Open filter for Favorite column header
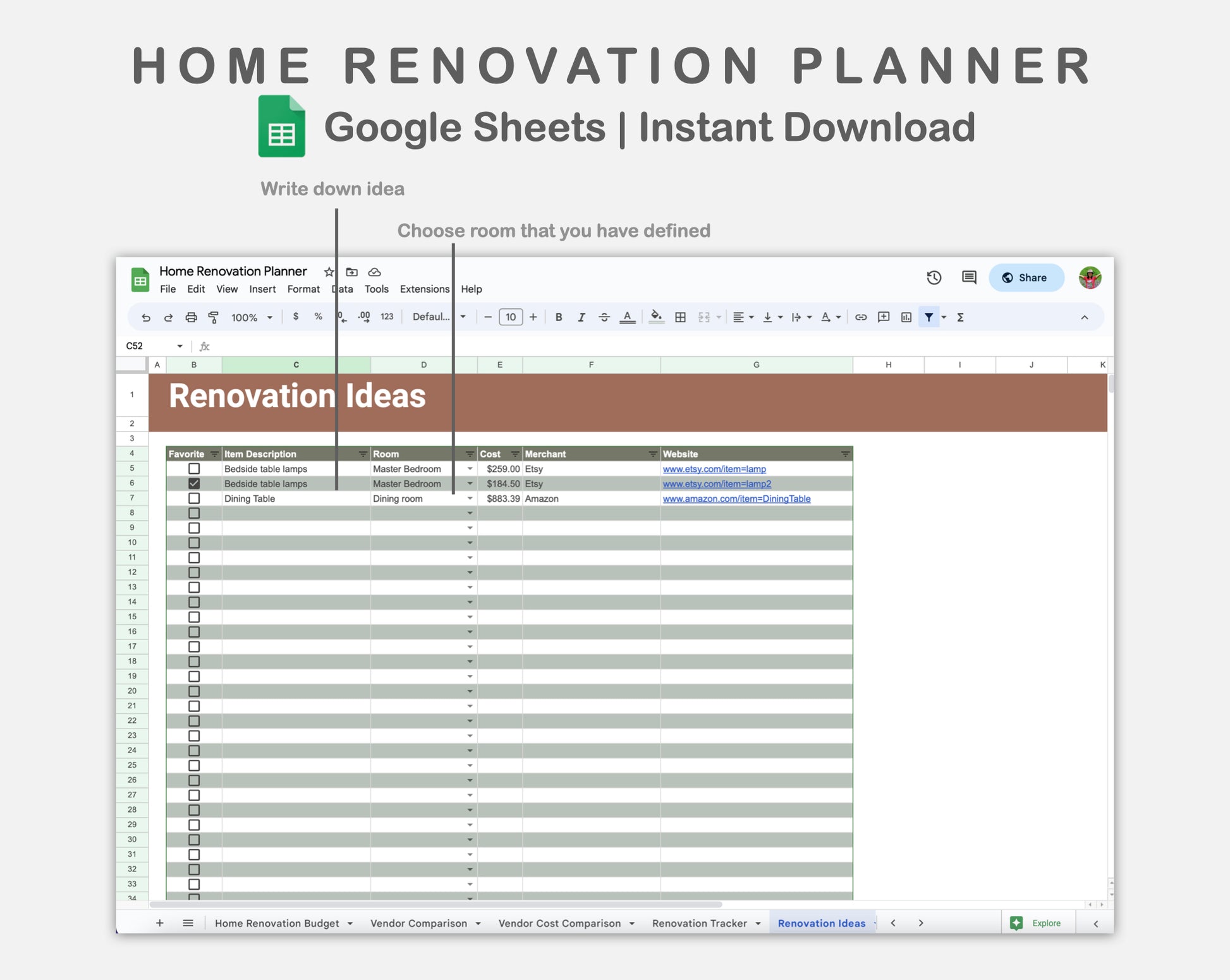 point(215,454)
